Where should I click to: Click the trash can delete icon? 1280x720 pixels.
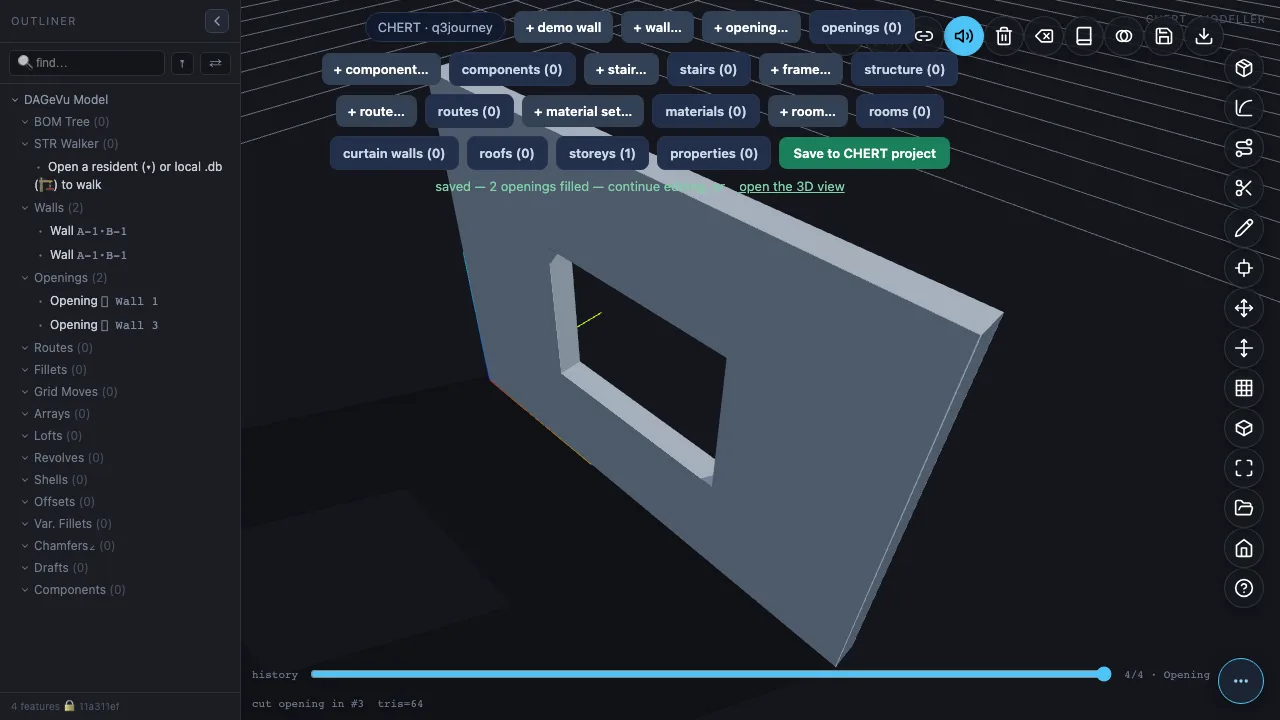click(1004, 36)
